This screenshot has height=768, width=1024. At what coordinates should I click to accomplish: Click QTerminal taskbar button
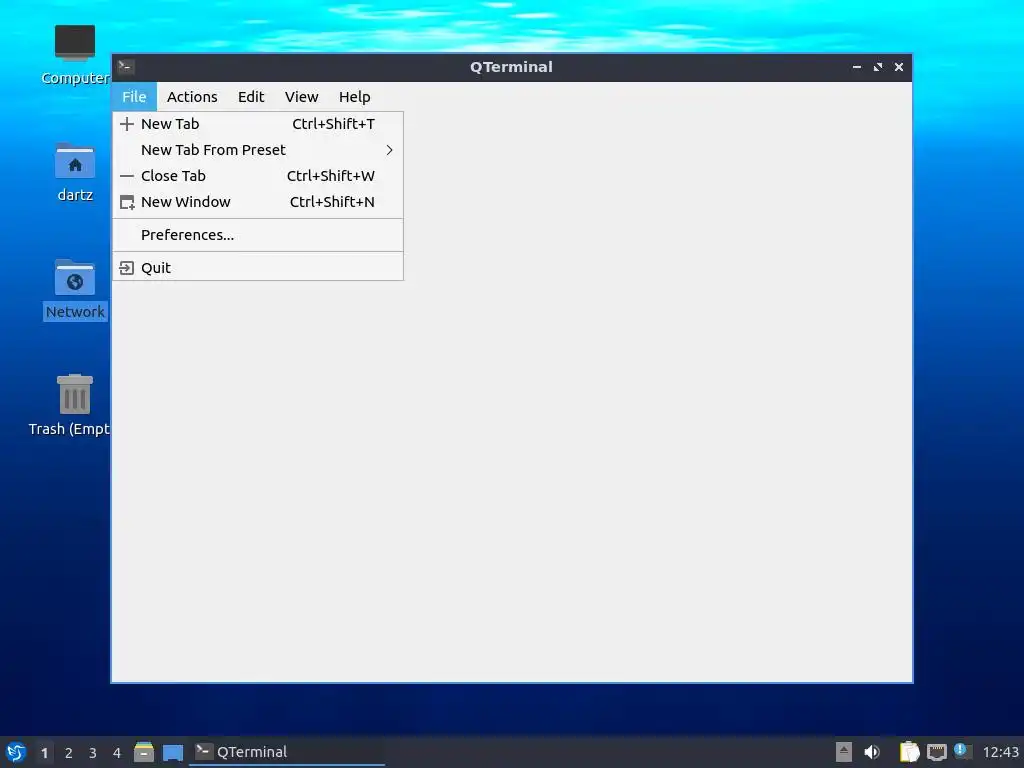click(x=287, y=752)
